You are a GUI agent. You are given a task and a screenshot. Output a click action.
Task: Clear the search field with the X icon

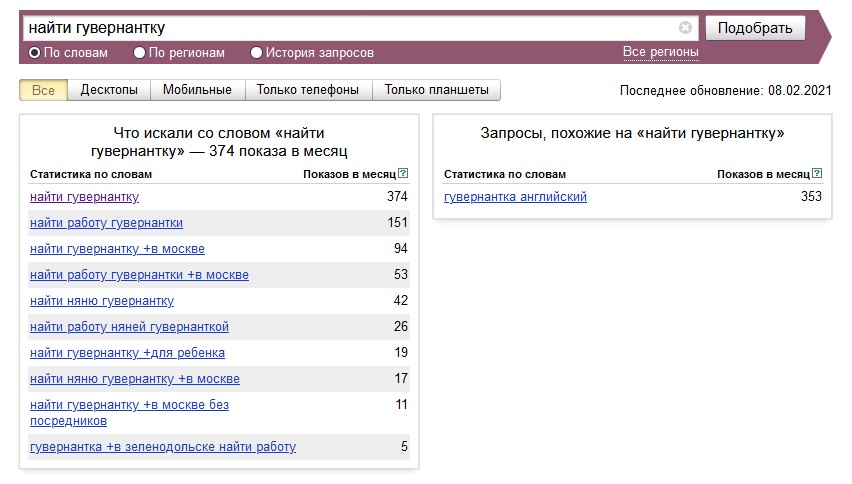tap(685, 28)
